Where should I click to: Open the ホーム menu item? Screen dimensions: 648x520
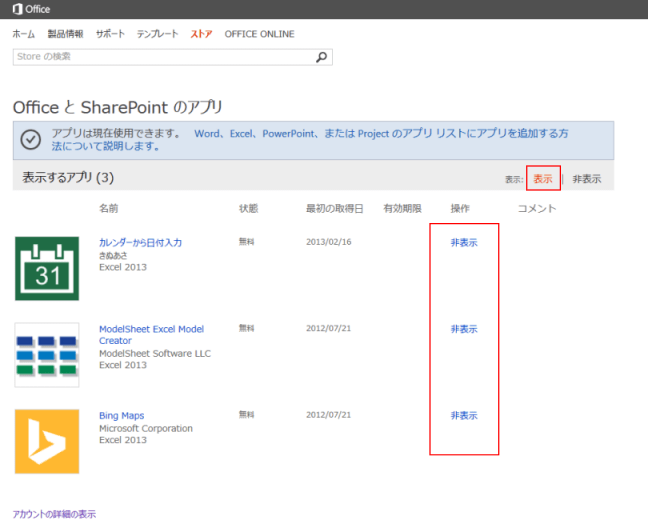point(23,34)
